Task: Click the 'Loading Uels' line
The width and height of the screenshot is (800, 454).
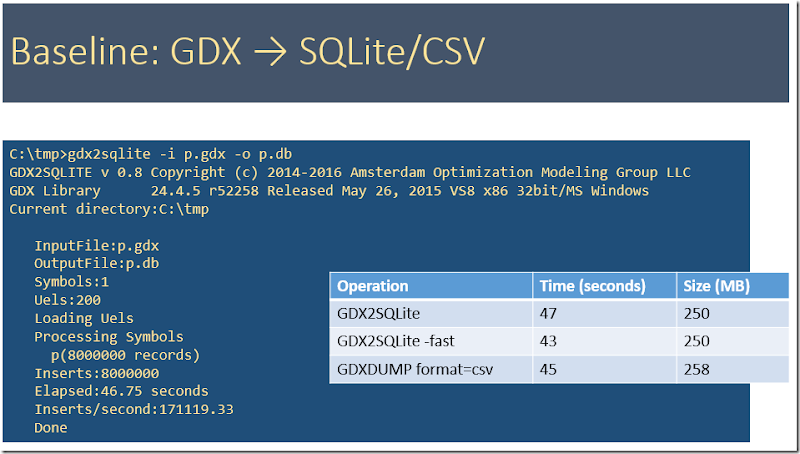Action: [x=84, y=318]
